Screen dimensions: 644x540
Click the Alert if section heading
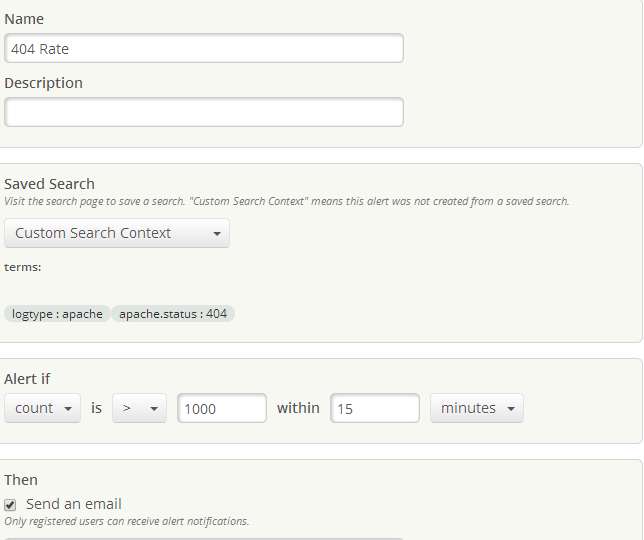(27, 379)
